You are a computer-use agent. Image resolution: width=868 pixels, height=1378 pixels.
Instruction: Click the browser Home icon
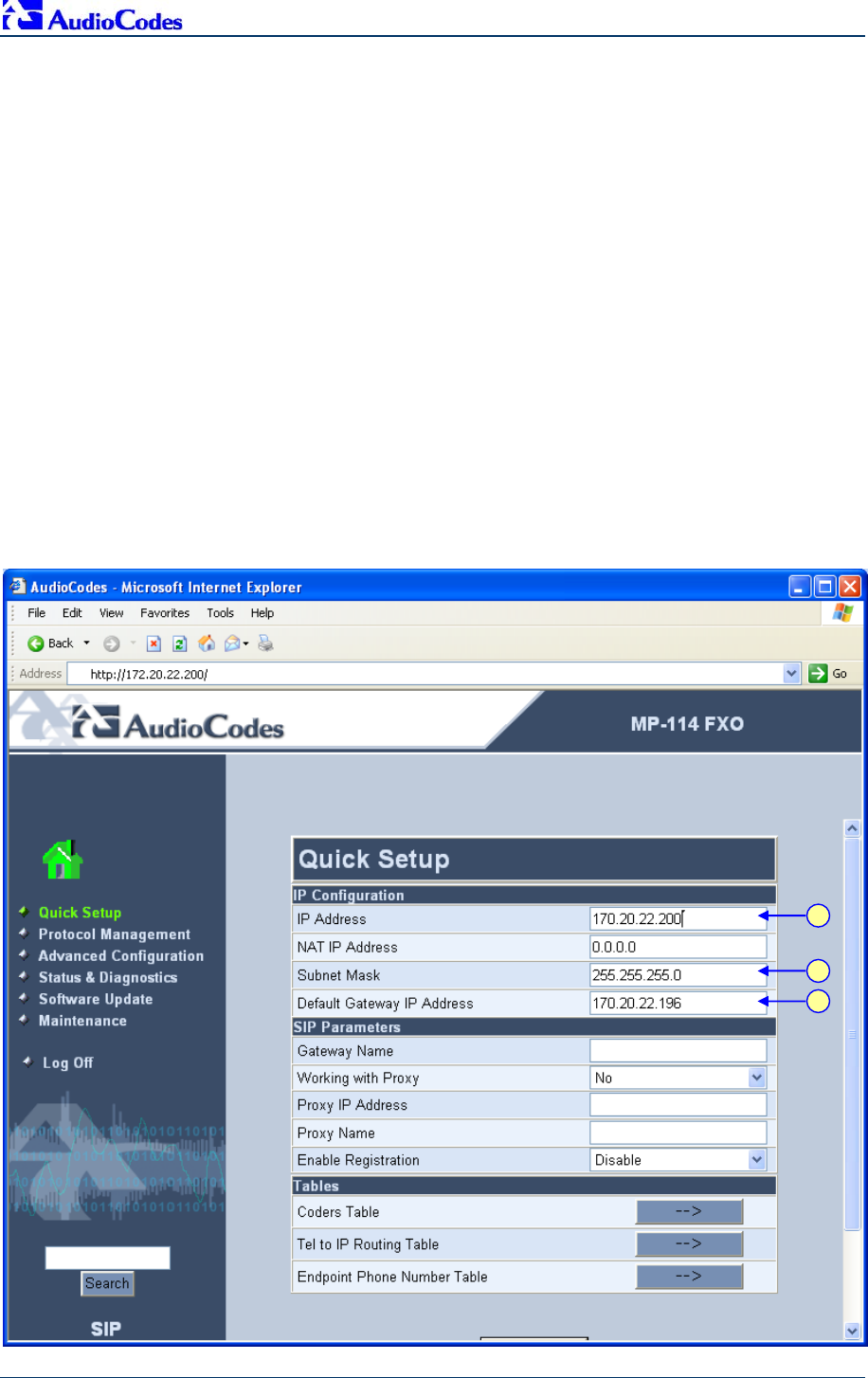click(207, 644)
